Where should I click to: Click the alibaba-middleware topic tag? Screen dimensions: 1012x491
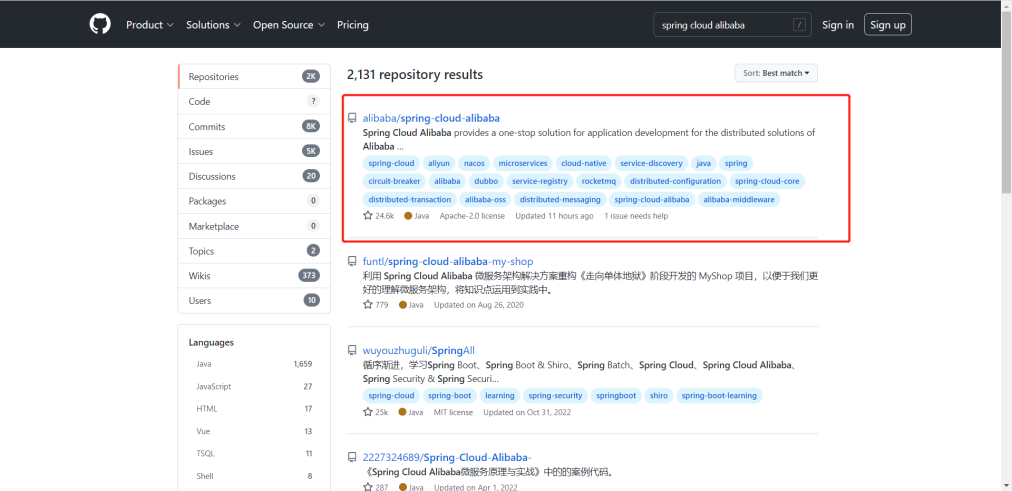pyautogui.click(x=739, y=199)
